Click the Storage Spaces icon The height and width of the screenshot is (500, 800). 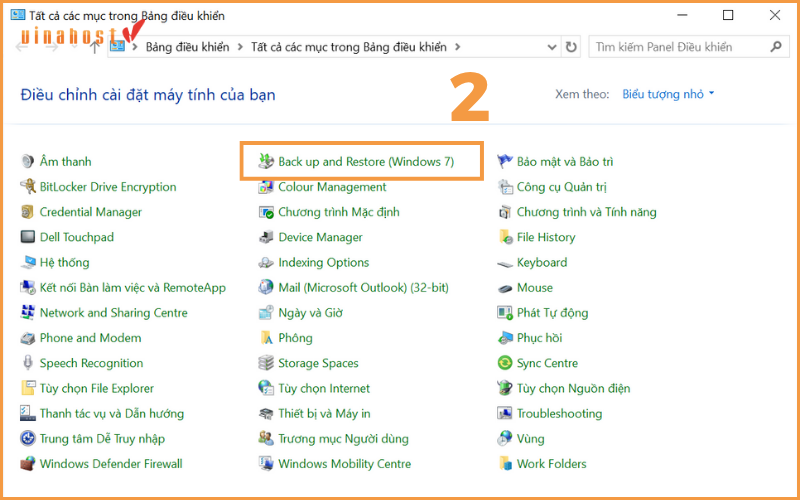266,364
